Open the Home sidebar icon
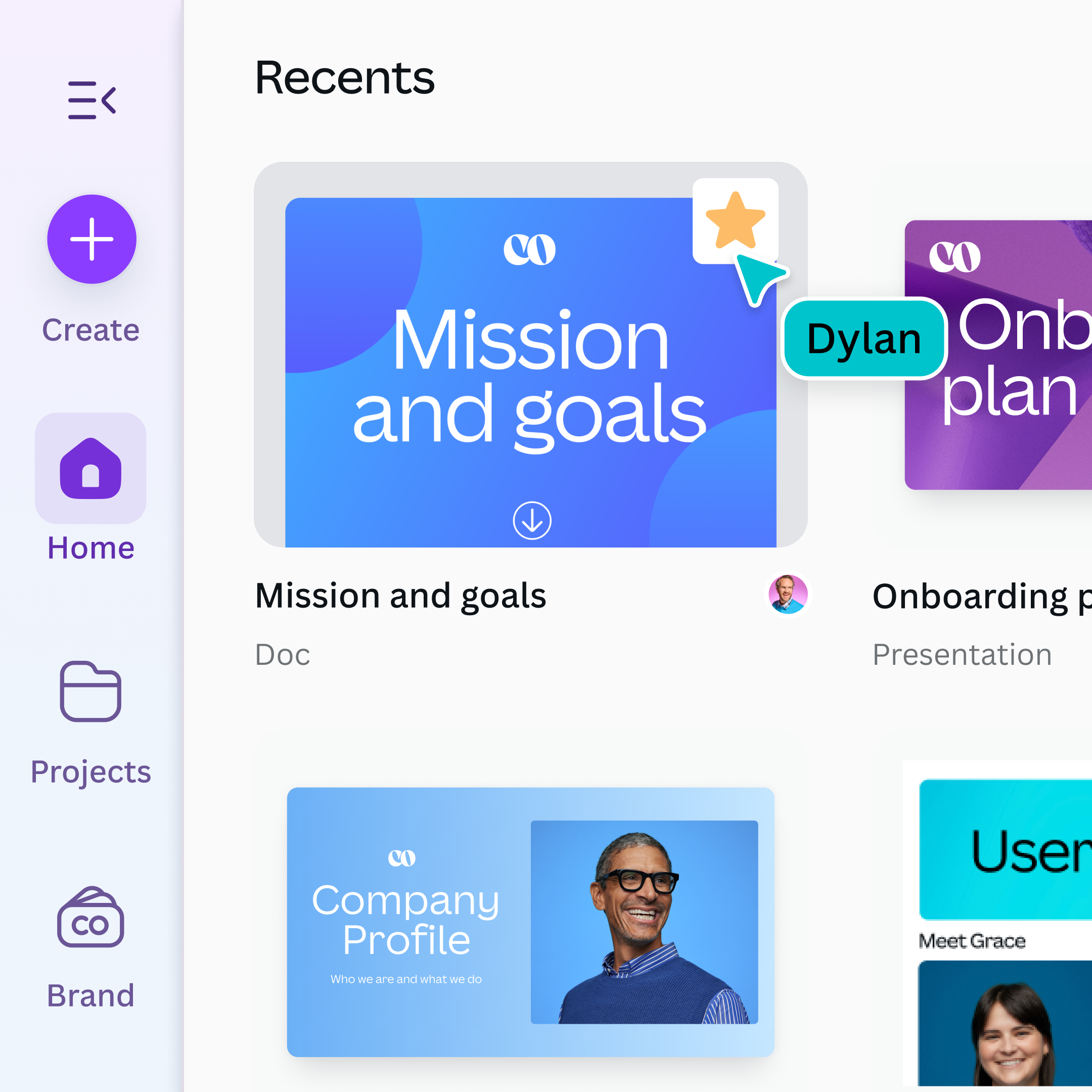 (x=90, y=468)
